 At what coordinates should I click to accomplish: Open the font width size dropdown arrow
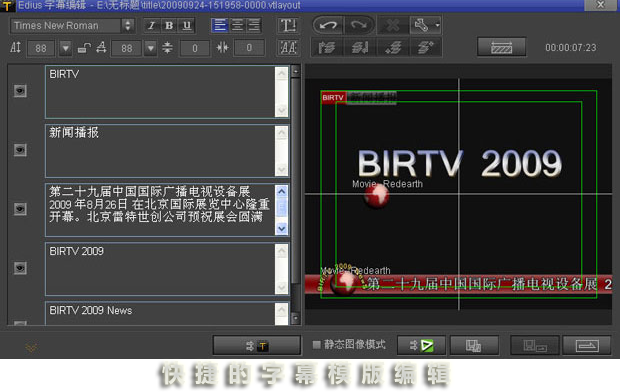150,48
